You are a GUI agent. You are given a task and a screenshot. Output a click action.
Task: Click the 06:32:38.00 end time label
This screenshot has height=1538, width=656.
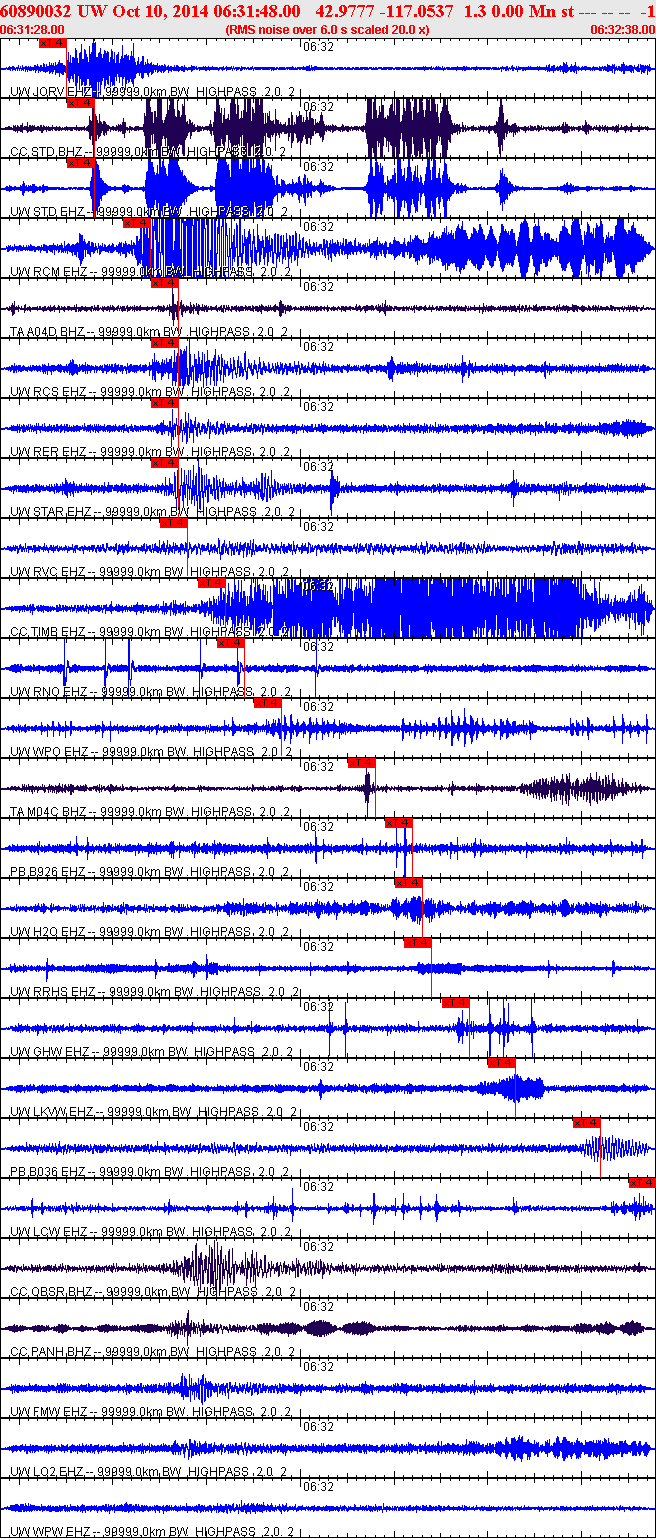pyautogui.click(x=622, y=30)
